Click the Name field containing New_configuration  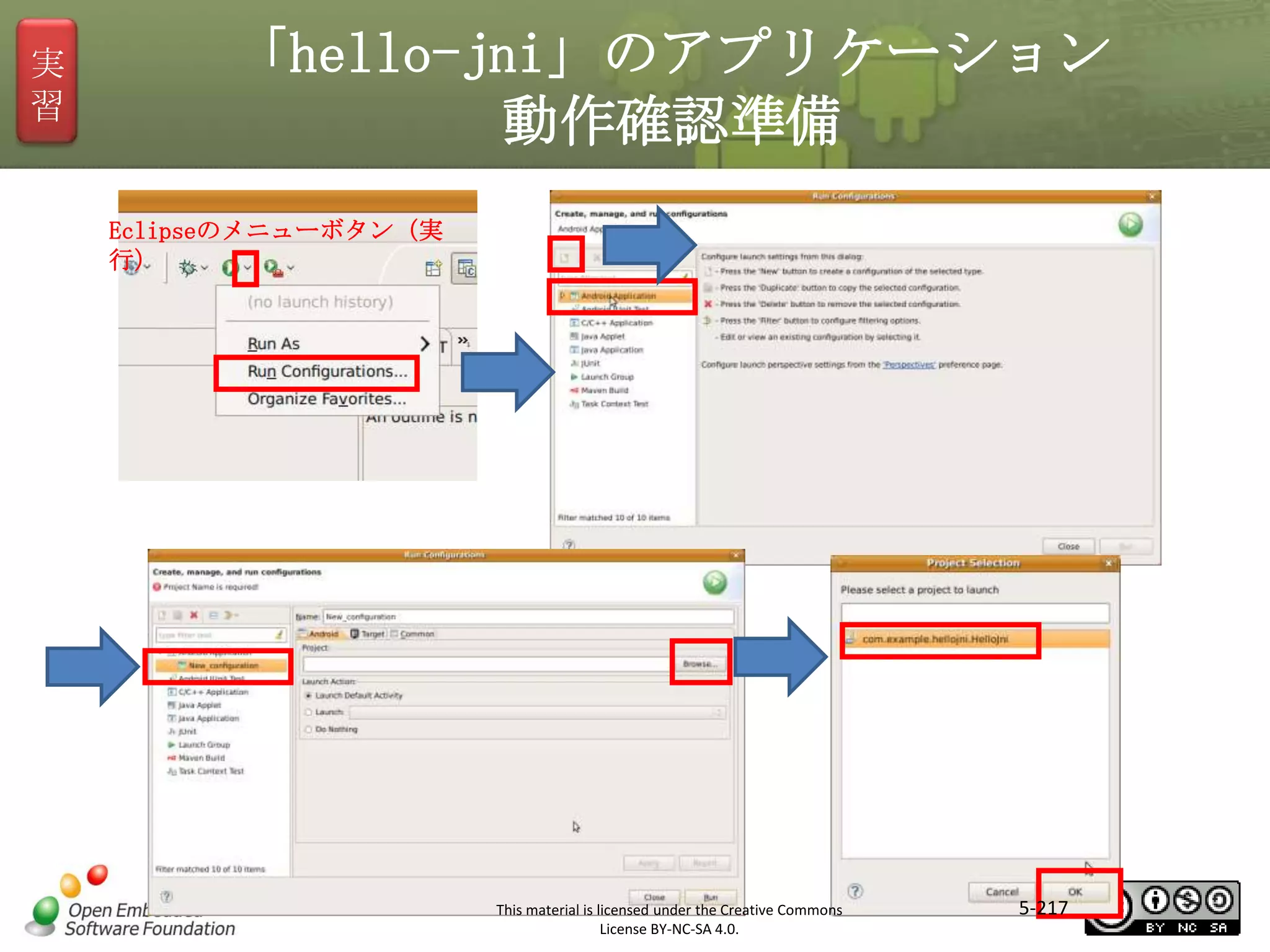coord(528,617)
